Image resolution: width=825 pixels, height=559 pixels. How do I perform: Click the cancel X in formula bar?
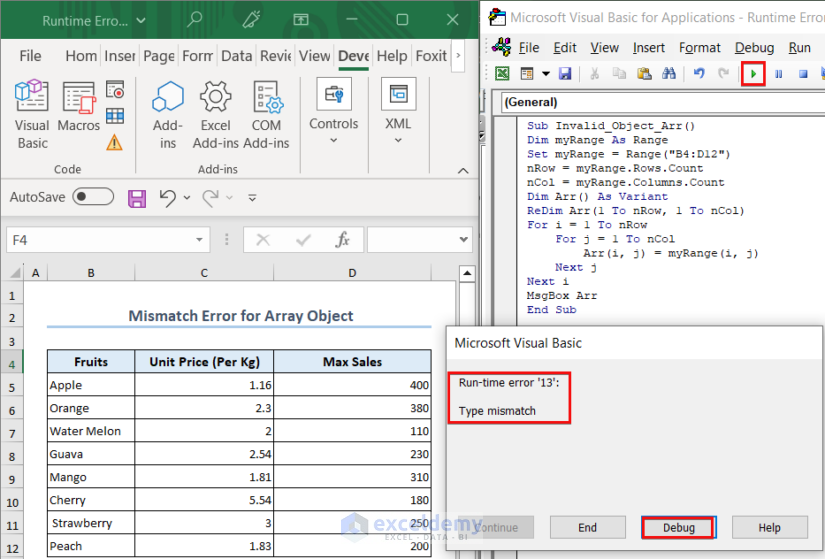pos(263,241)
